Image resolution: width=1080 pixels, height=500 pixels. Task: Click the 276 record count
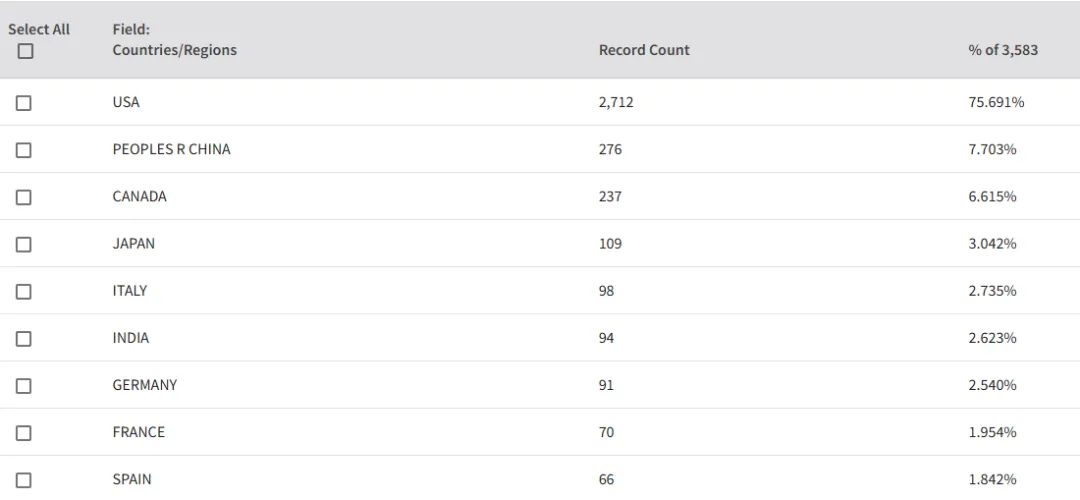(x=610, y=149)
